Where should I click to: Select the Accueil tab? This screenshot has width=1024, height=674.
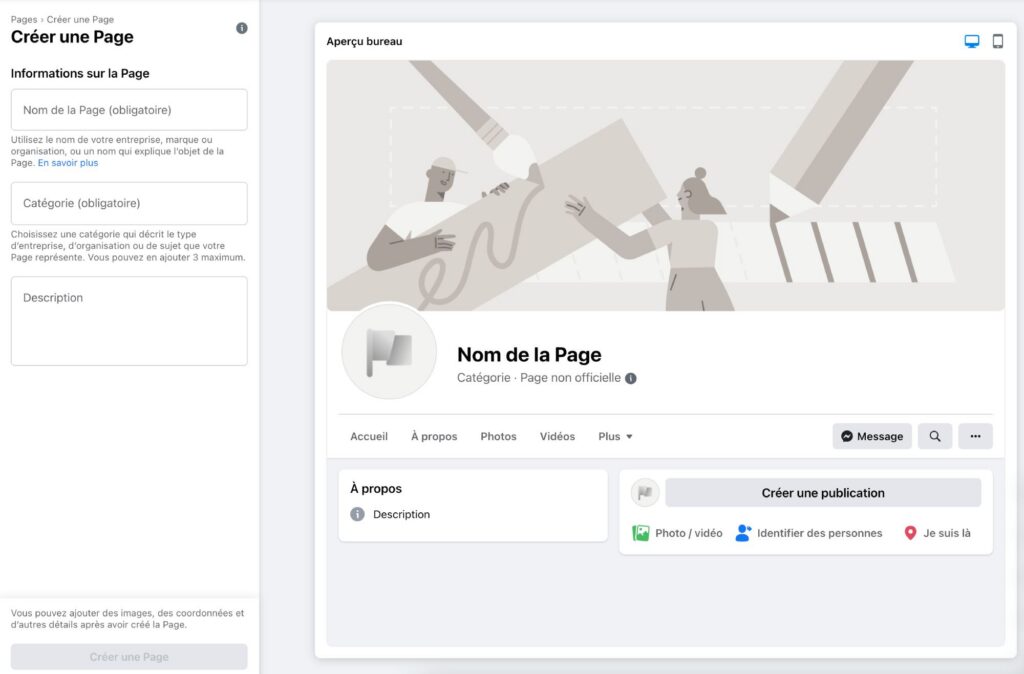(369, 436)
